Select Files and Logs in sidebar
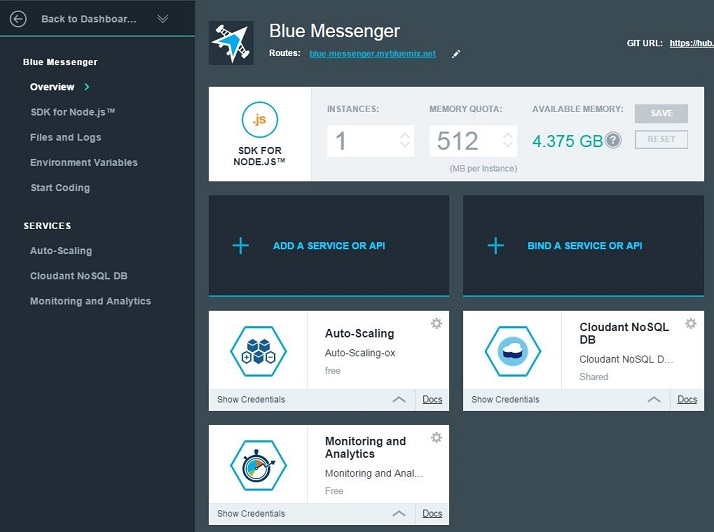714x532 pixels. click(66, 138)
